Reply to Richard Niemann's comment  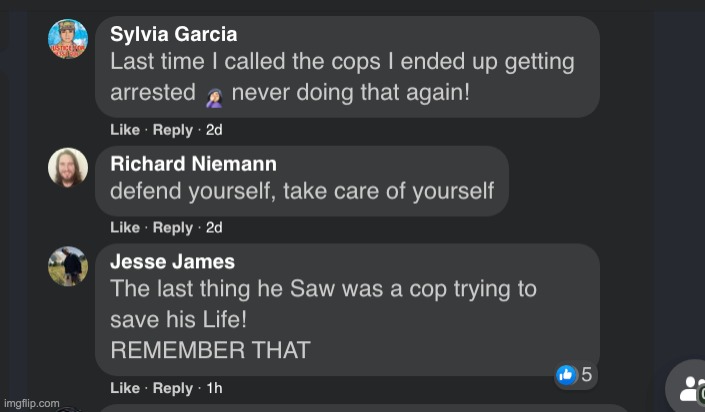point(172,228)
